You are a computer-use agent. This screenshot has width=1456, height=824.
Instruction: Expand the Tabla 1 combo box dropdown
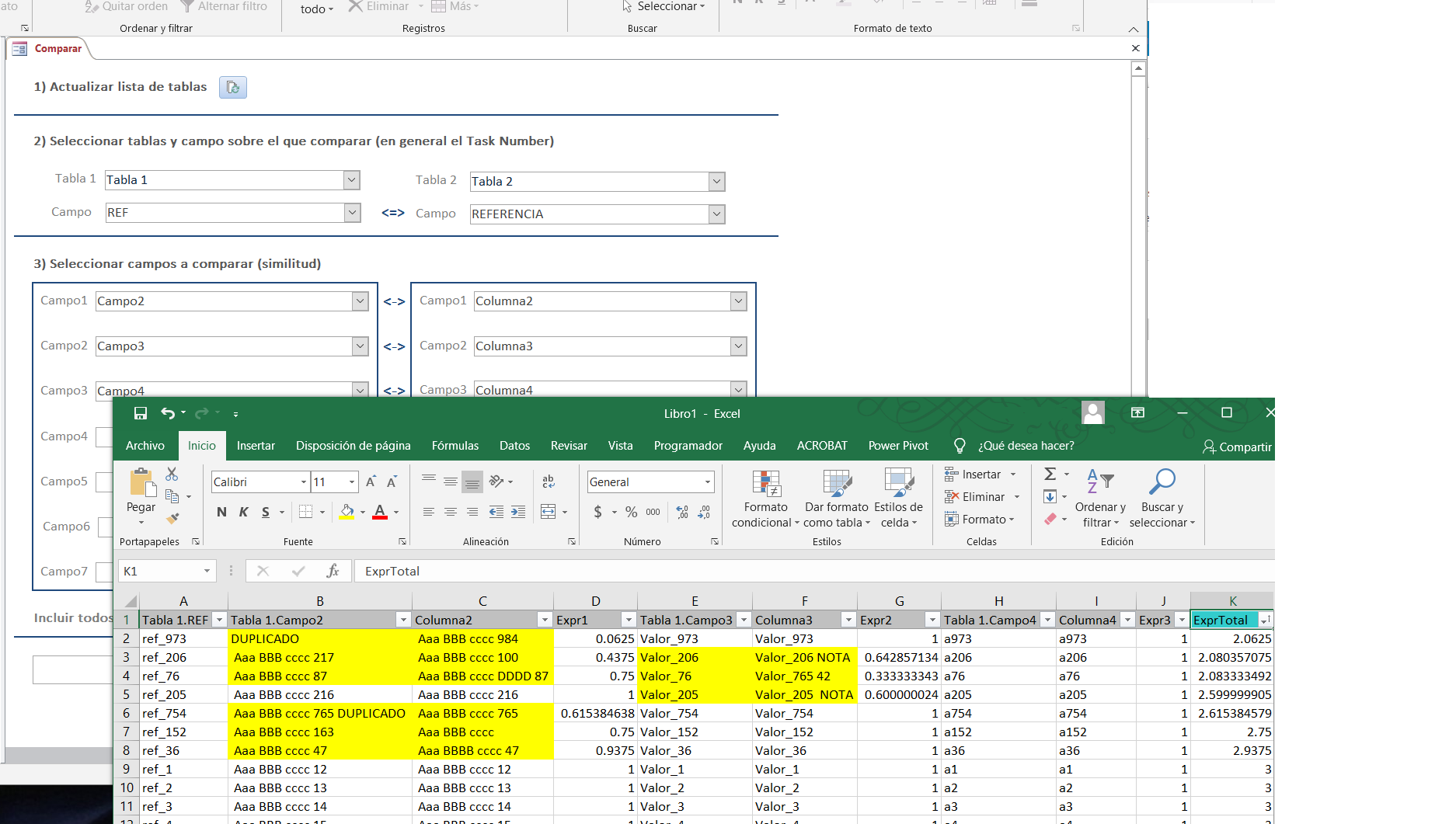pyautogui.click(x=351, y=180)
